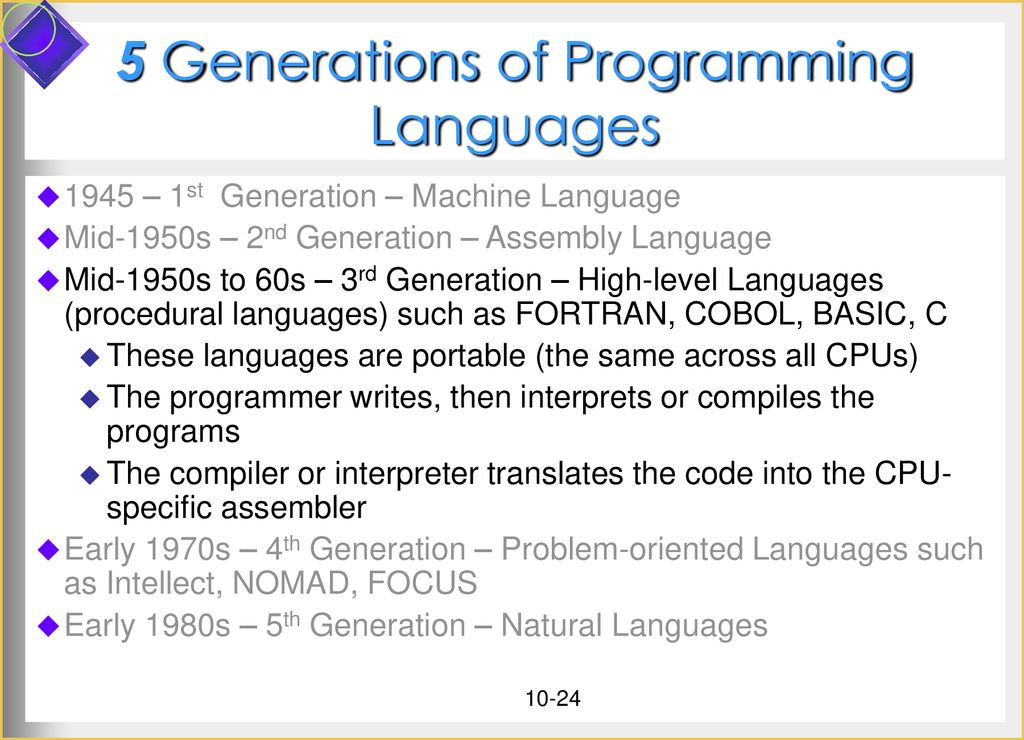The height and width of the screenshot is (740, 1024).
Task: Click the diamond bullet beside 'Mid-1950s to 60s'
Action: [x=49, y=280]
